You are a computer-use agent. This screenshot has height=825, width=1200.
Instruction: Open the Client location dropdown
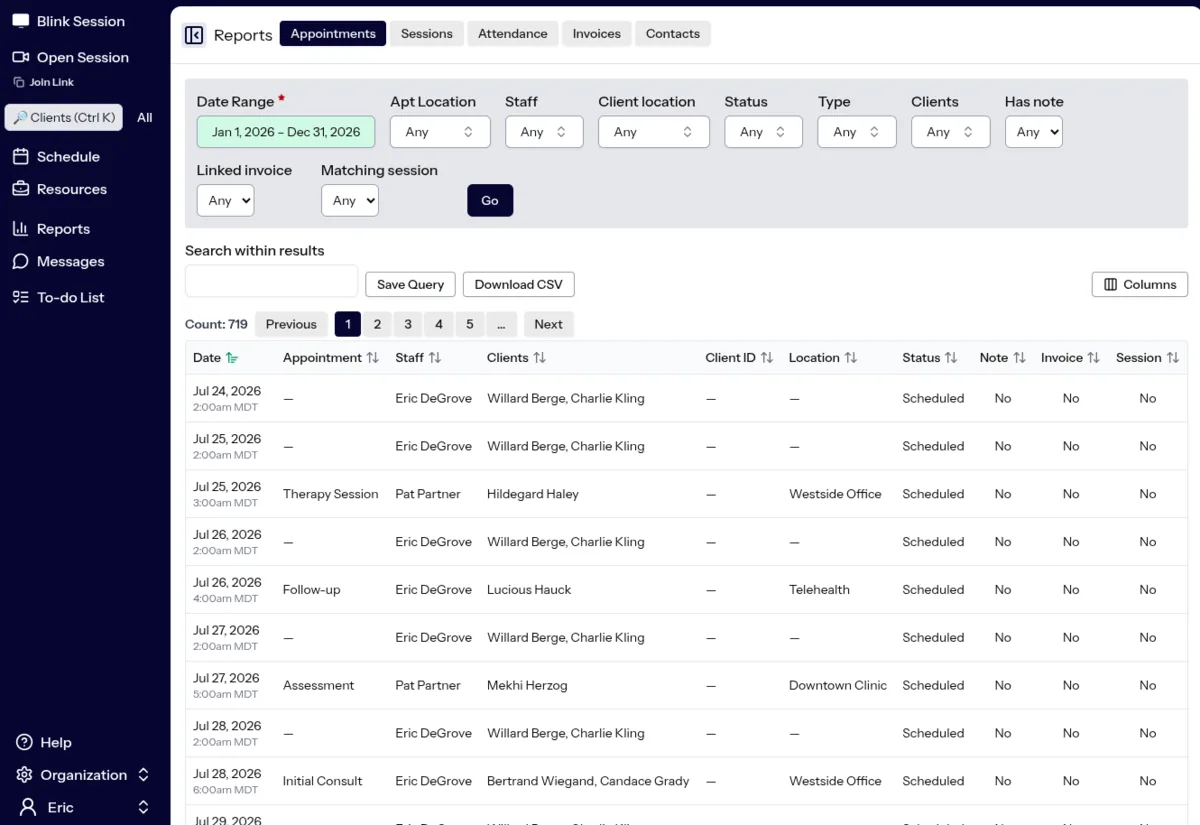(654, 132)
